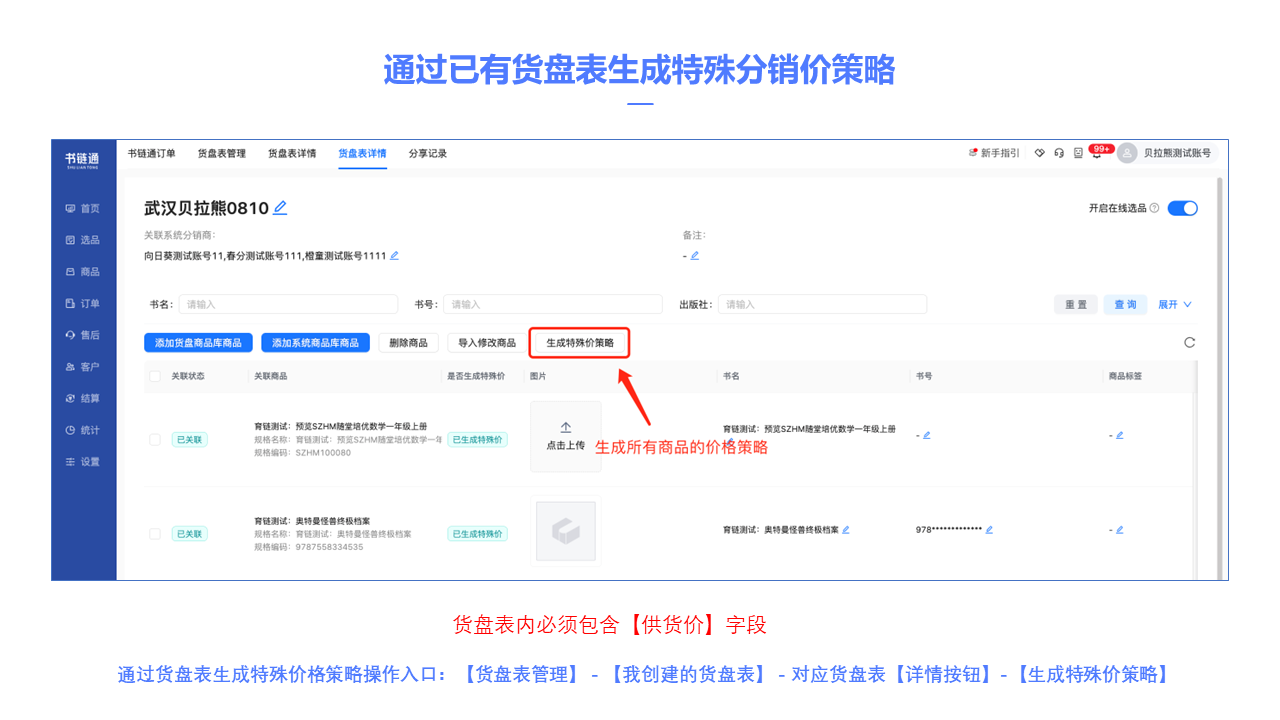
Task: Expand filters with 展开
Action: (x=1175, y=305)
